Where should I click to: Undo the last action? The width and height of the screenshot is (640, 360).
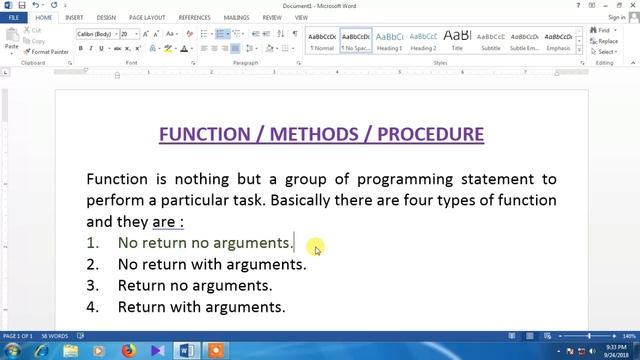[x=36, y=5]
